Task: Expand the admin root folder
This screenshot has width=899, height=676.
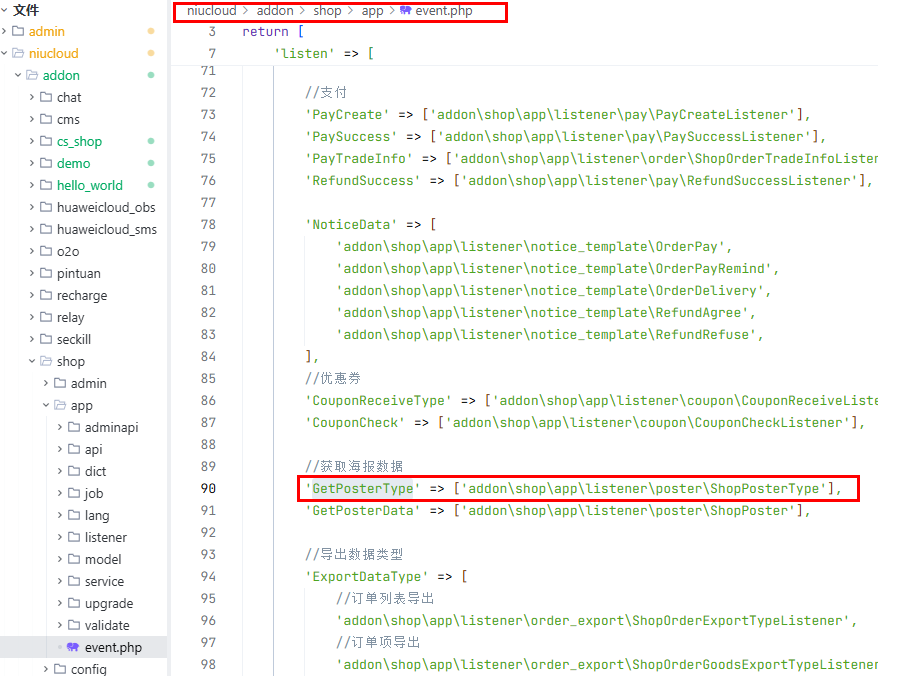Action: coord(6,32)
